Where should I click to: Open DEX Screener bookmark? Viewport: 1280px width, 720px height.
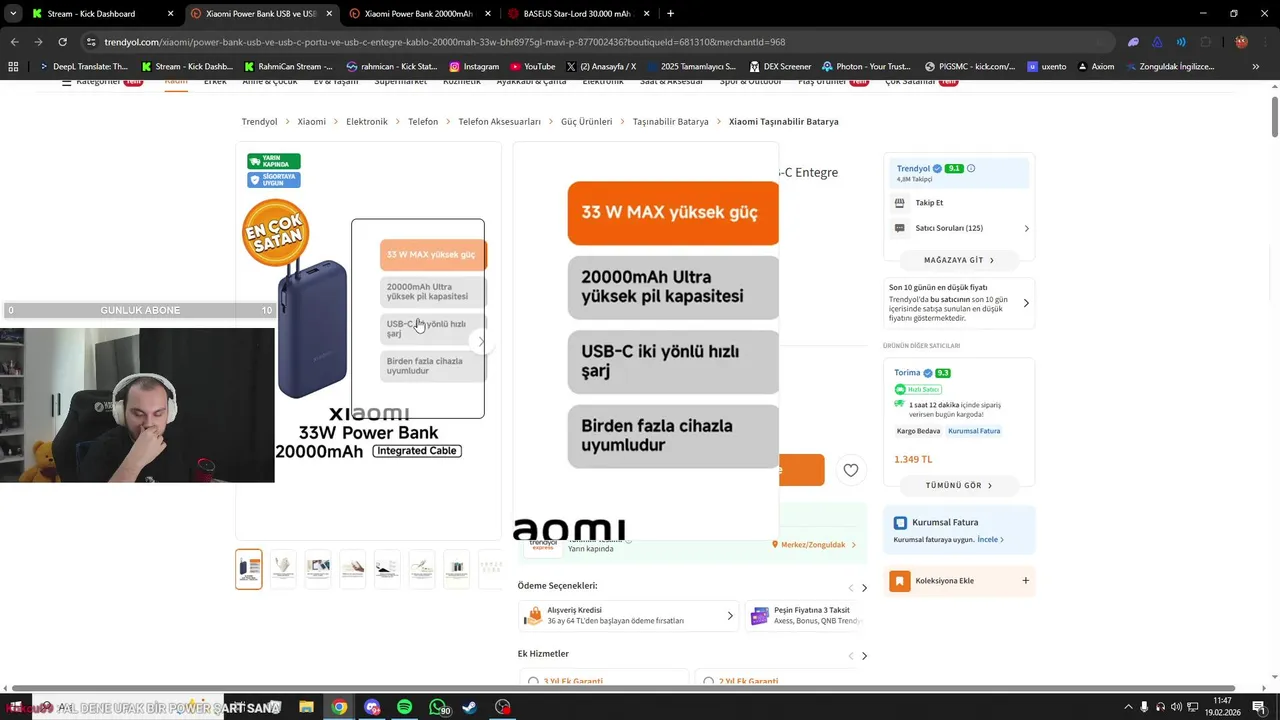[780, 67]
